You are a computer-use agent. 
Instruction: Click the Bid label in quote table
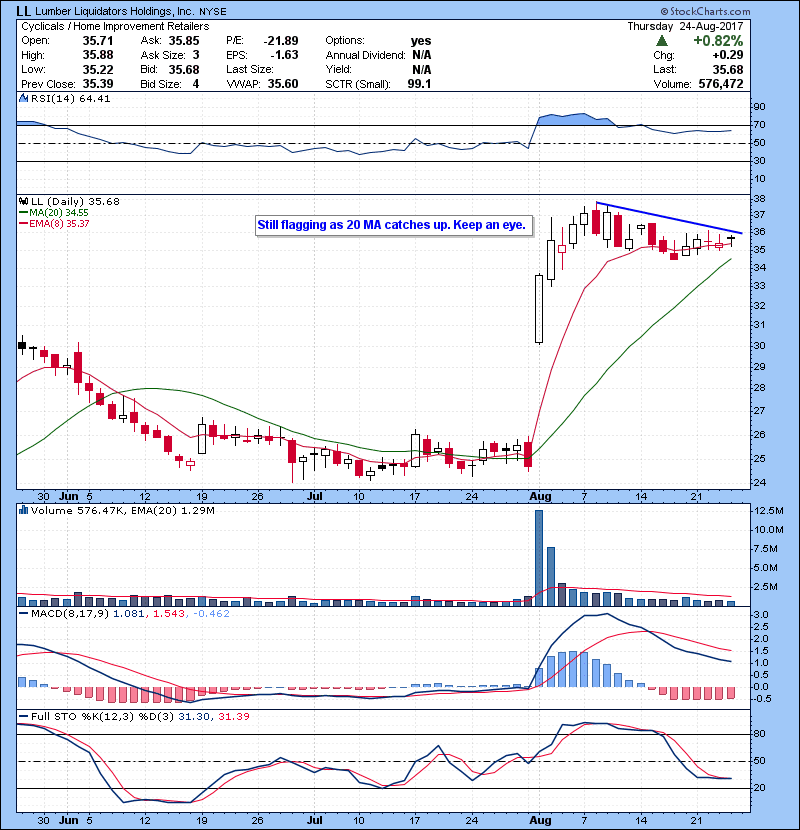149,69
